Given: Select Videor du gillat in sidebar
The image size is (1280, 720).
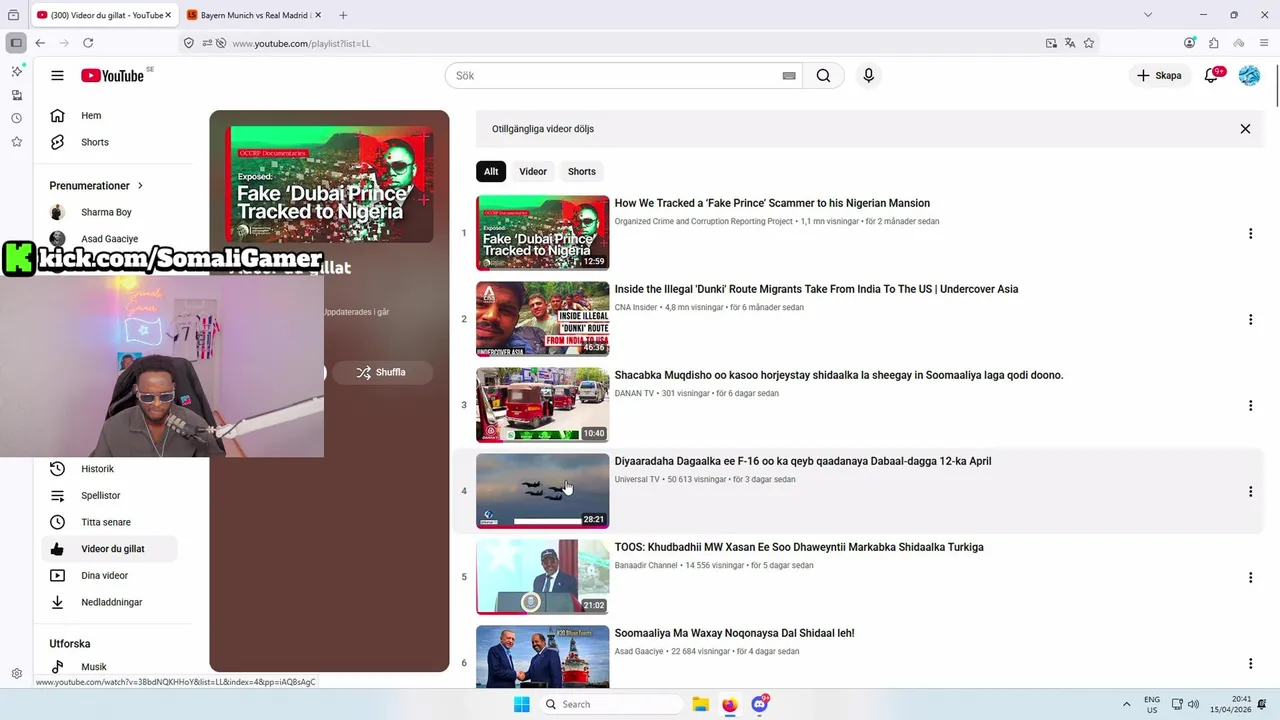Looking at the screenshot, I should pyautogui.click(x=110, y=549).
